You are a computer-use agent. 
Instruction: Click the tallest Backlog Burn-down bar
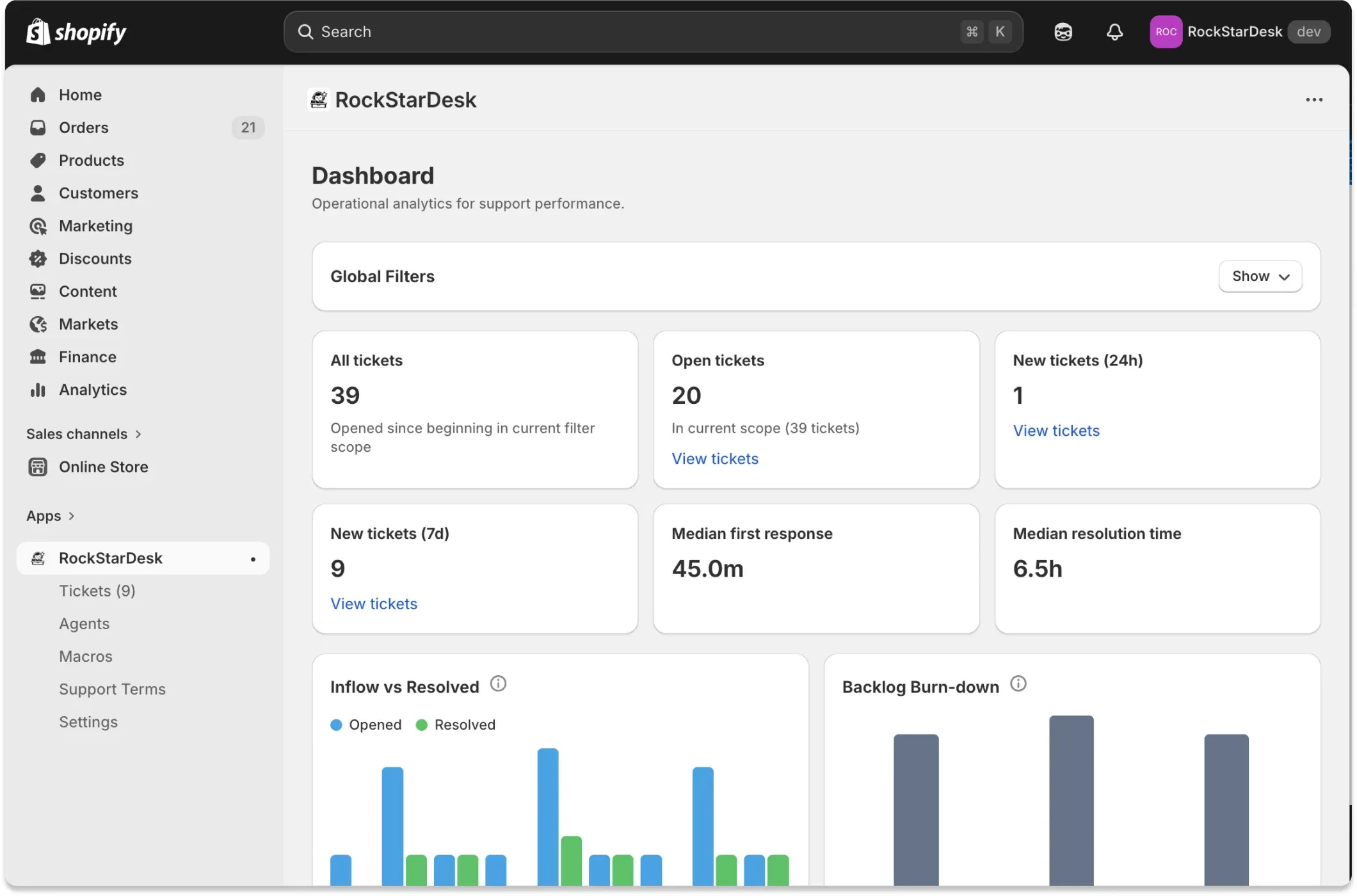coord(1071,801)
